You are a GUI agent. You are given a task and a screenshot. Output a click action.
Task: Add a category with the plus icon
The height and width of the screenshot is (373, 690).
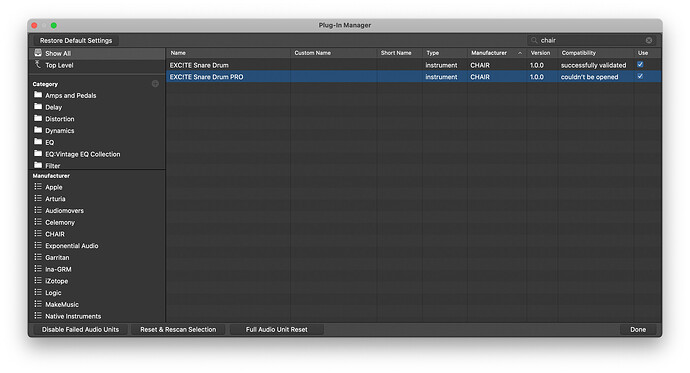155,84
